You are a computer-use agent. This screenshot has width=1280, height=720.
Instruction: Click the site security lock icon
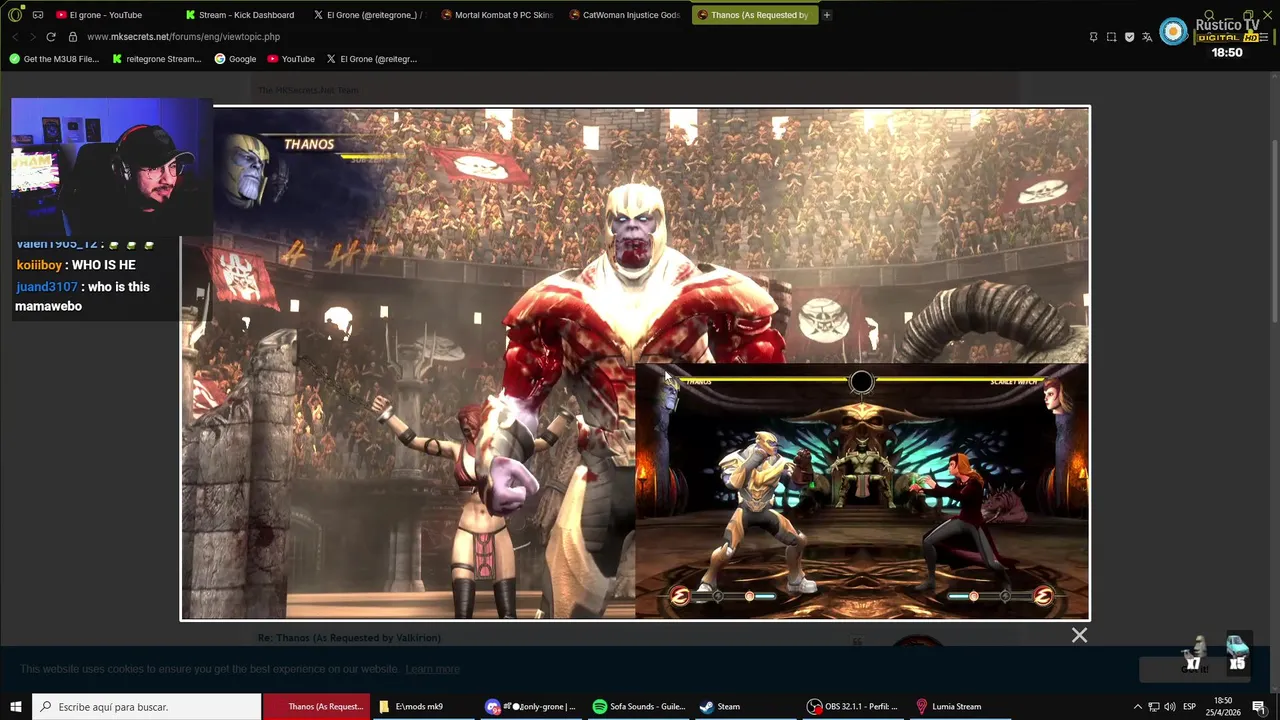pos(73,37)
